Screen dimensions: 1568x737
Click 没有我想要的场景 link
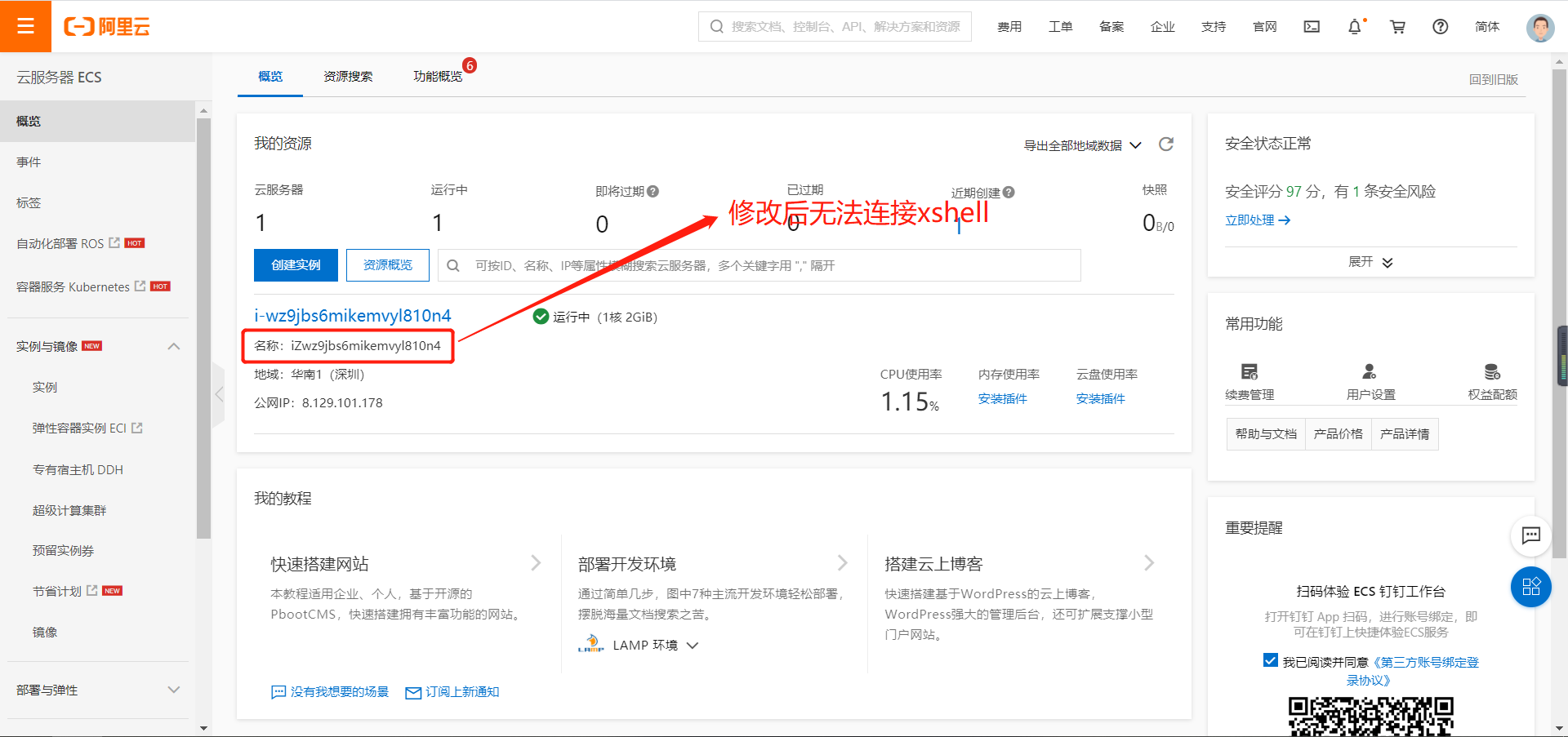[x=330, y=691]
